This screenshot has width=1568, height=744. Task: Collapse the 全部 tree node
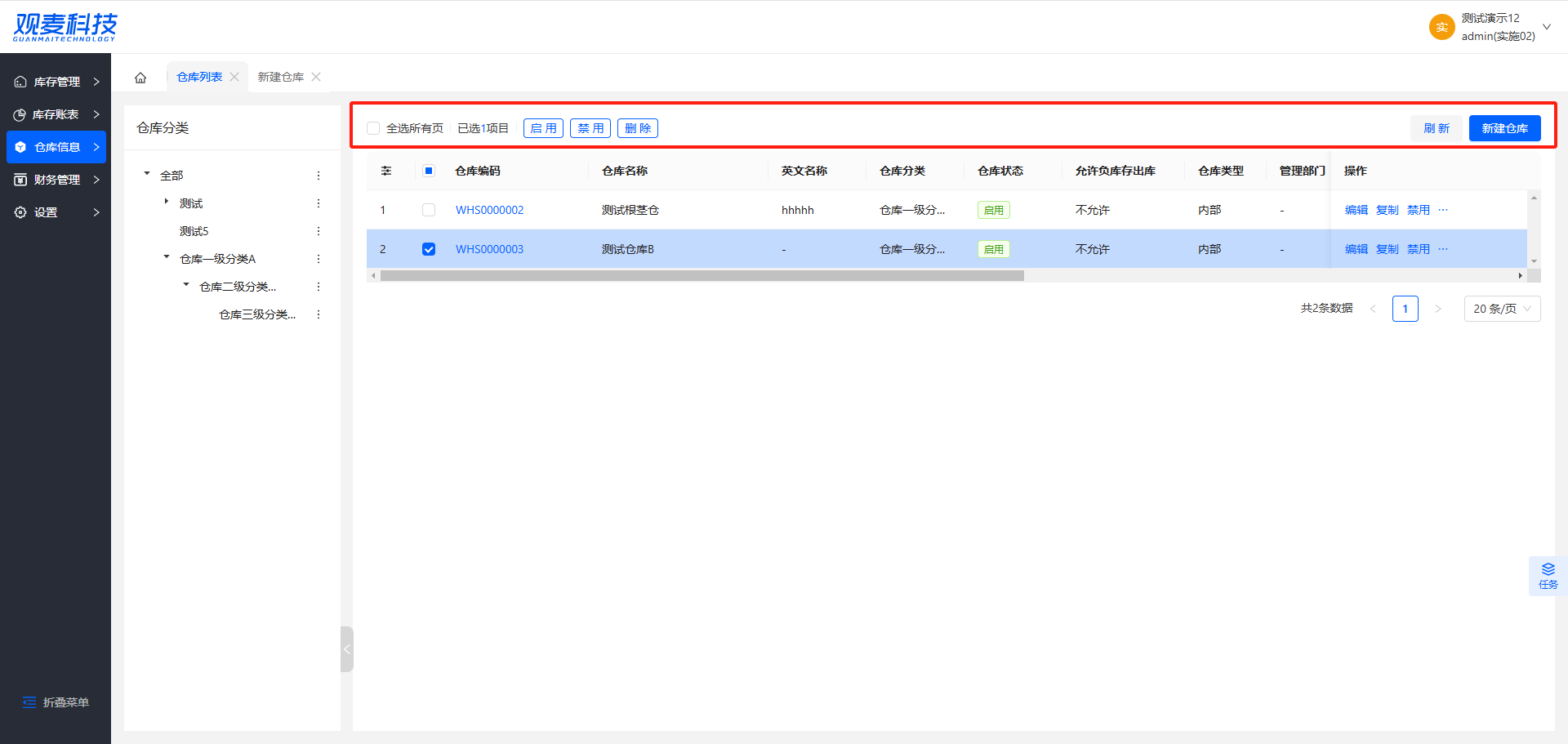147,174
